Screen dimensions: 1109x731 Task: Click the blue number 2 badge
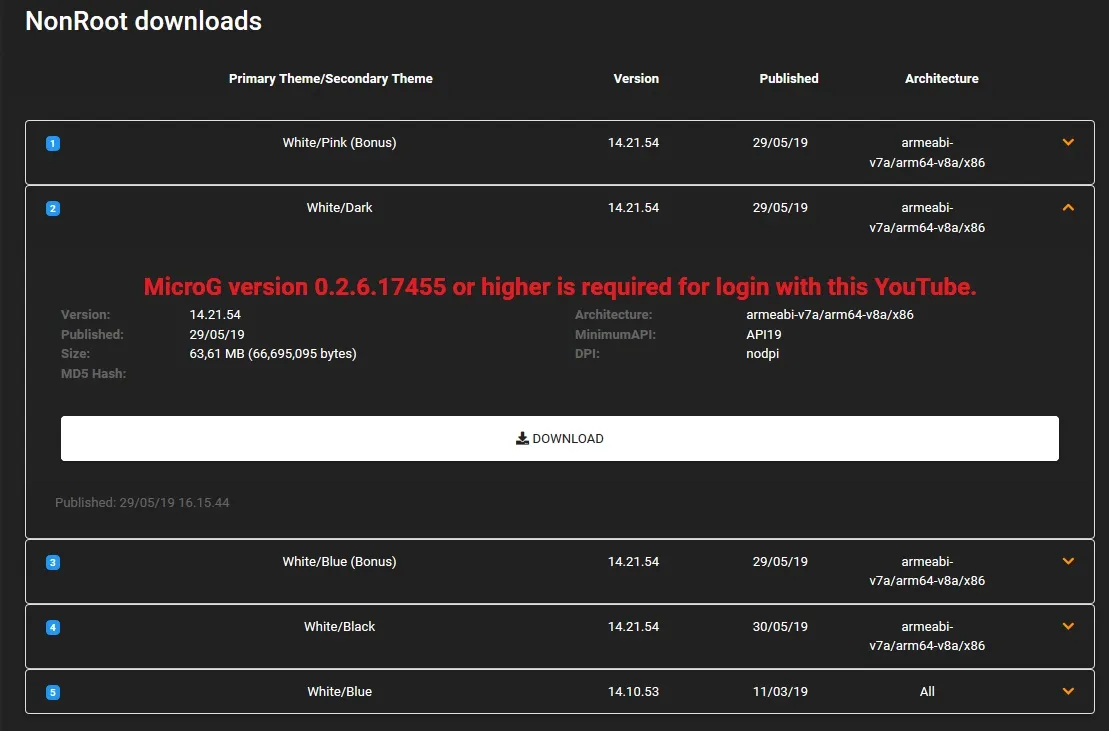tap(53, 209)
